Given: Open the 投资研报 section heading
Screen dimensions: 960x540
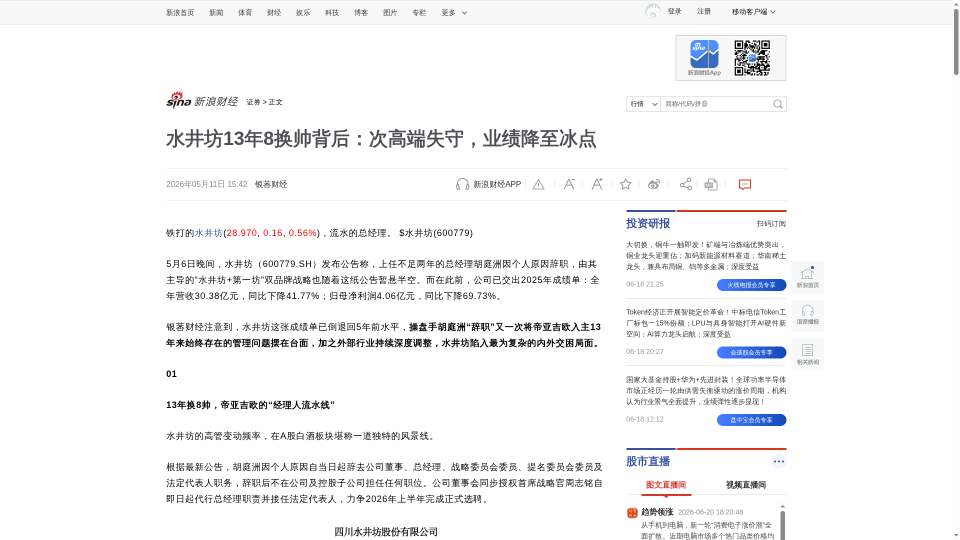Looking at the screenshot, I should pos(648,223).
